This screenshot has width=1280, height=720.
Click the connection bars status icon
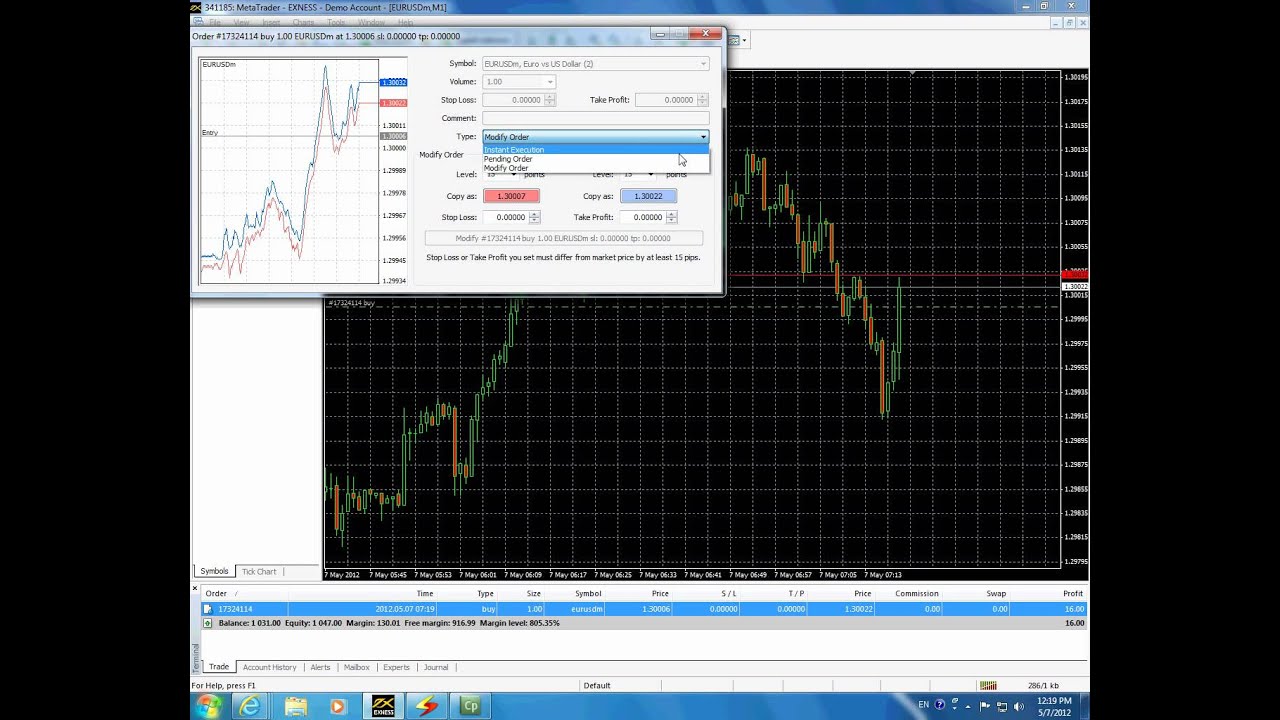coord(988,685)
